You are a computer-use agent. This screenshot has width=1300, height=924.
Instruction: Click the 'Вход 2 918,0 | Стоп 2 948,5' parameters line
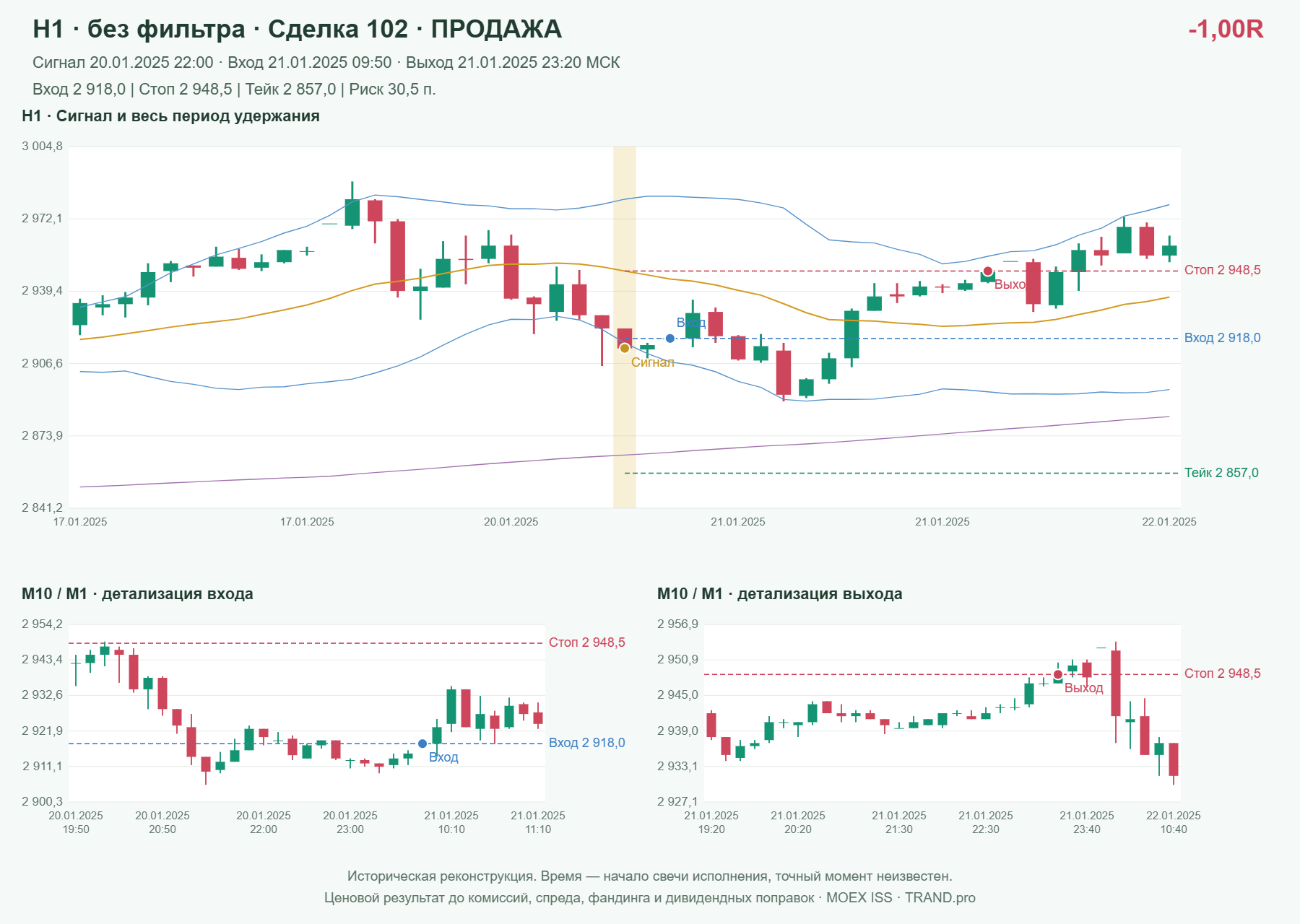click(234, 90)
